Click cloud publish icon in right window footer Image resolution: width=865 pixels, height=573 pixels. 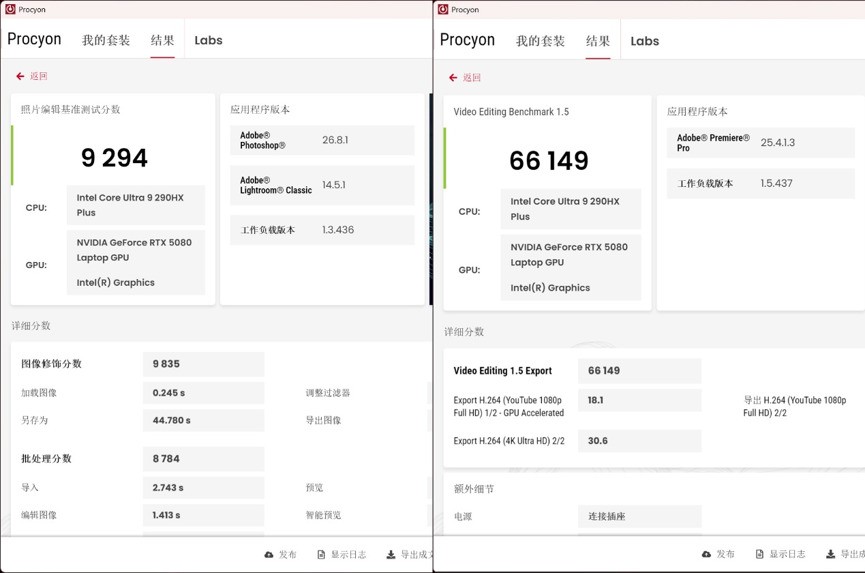[x=706, y=554]
